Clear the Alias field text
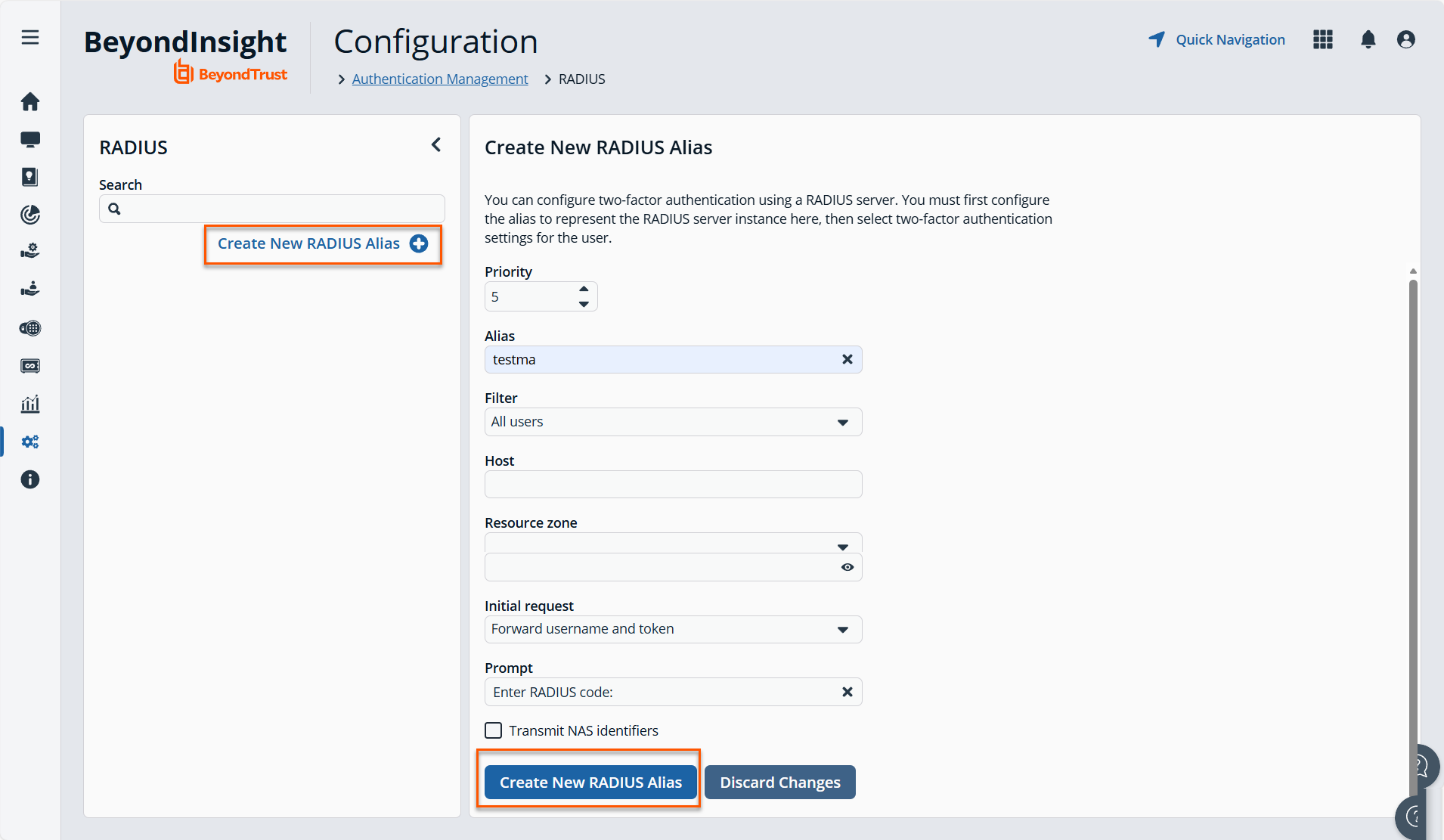The height and width of the screenshot is (840, 1444). [x=847, y=359]
